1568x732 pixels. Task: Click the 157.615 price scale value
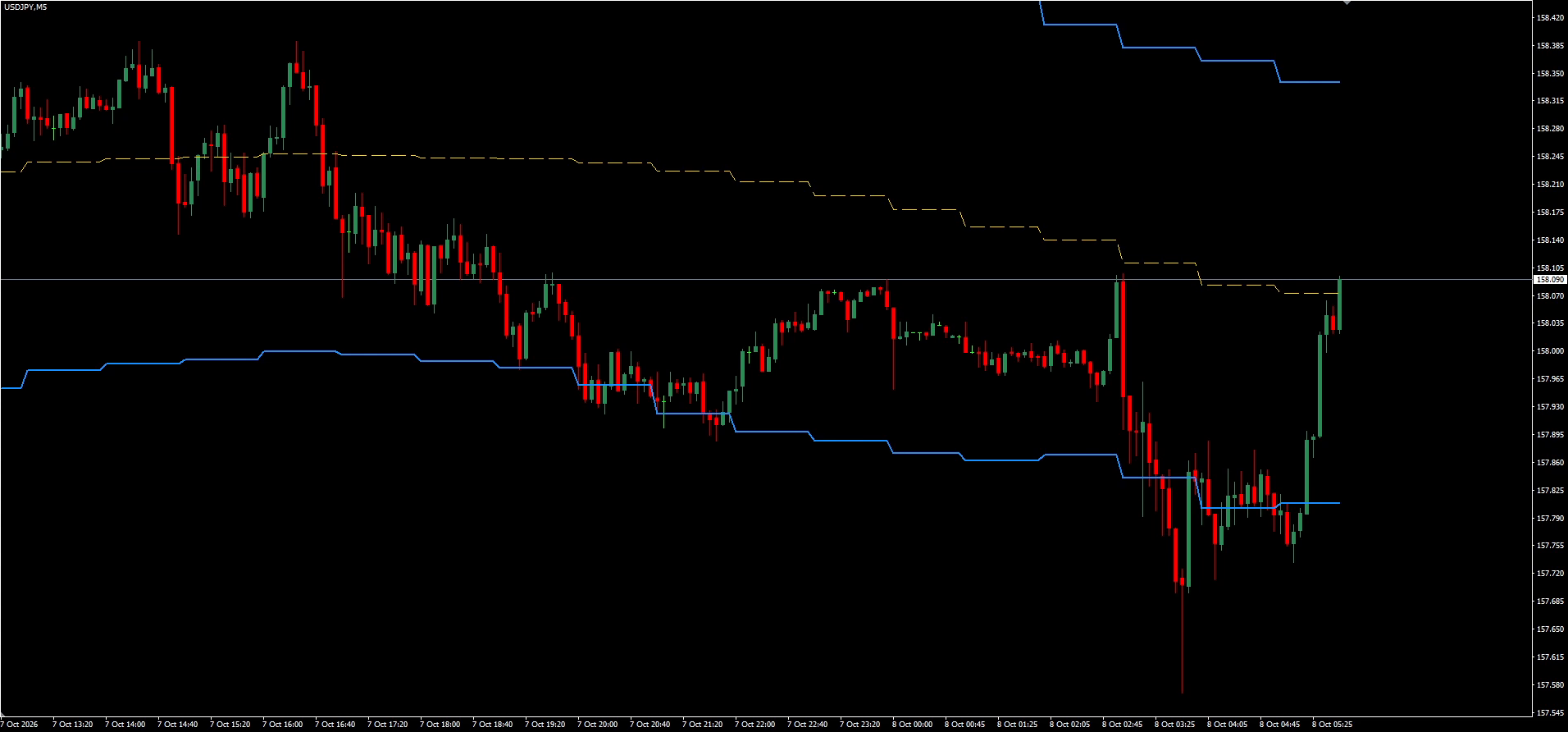[1549, 657]
